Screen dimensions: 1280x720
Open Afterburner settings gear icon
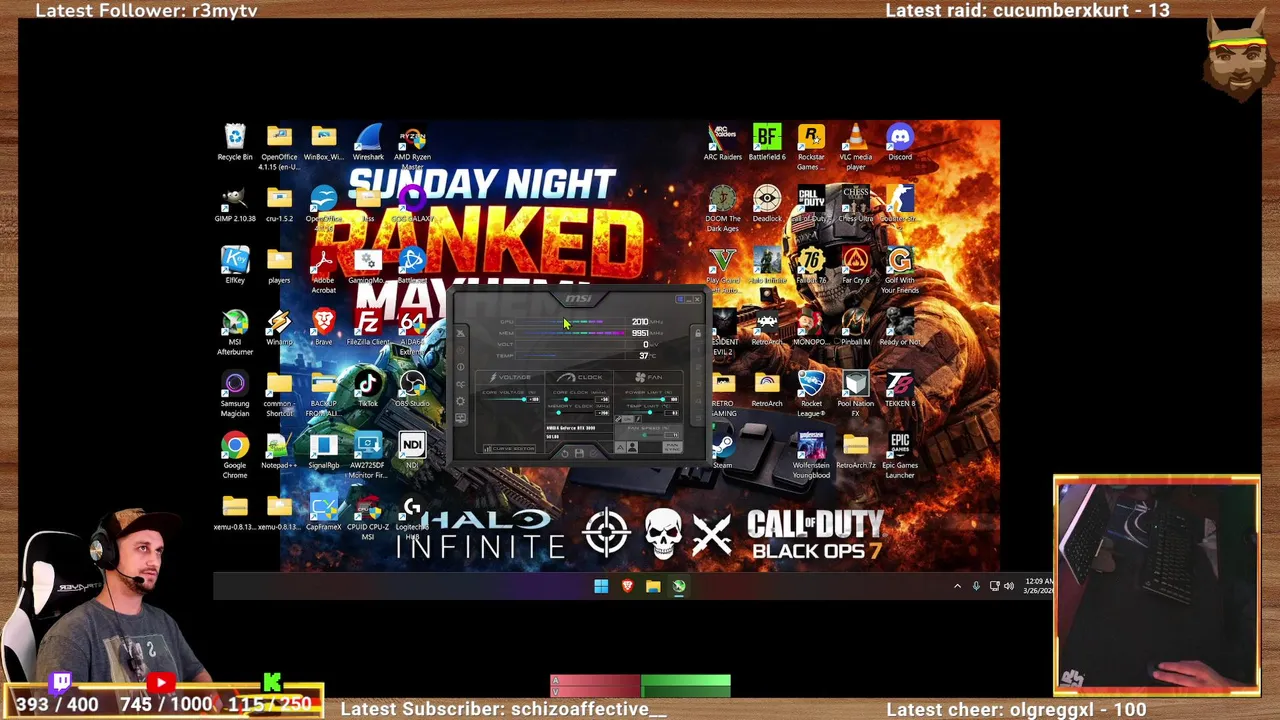(460, 401)
